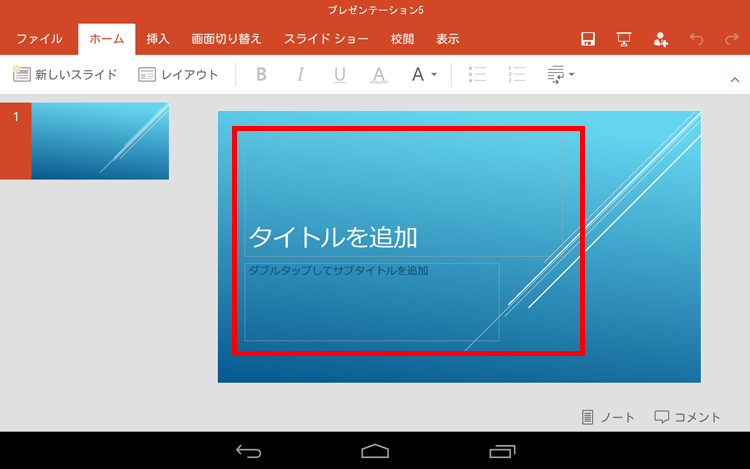Apply bulleted list formatting

478,74
